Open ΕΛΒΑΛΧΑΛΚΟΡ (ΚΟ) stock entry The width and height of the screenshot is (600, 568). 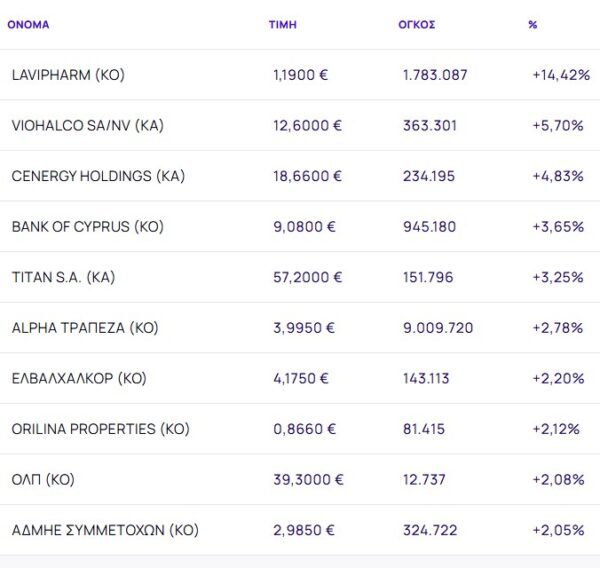click(79, 378)
